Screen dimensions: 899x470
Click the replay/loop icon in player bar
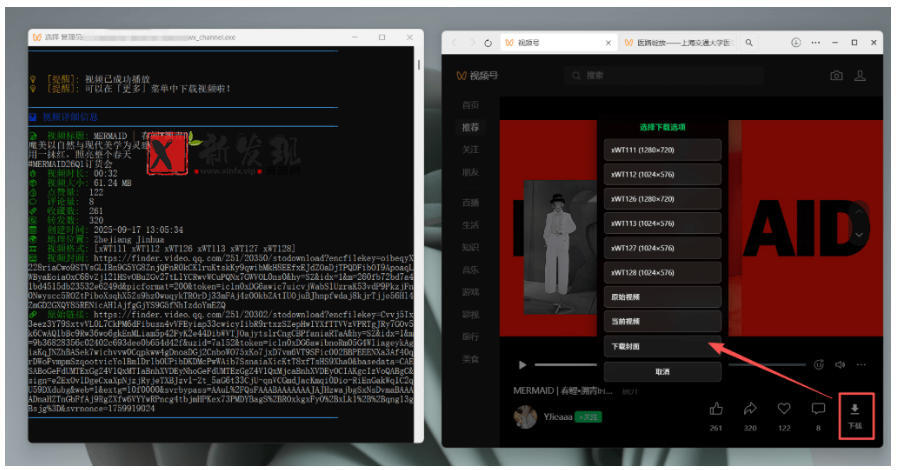click(819, 365)
